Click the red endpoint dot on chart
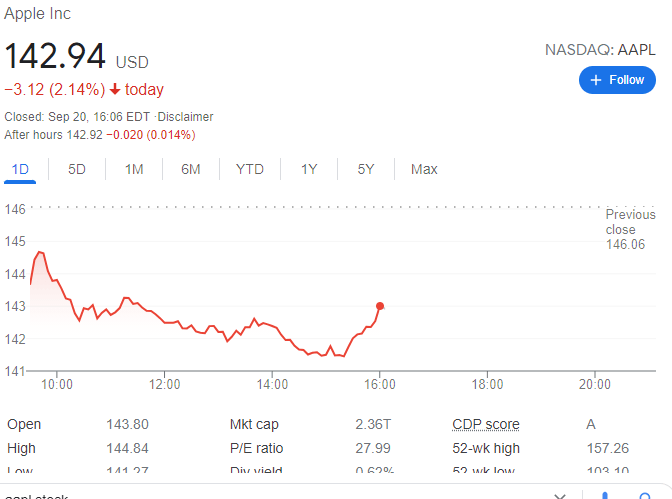The image size is (672, 499). (x=380, y=306)
